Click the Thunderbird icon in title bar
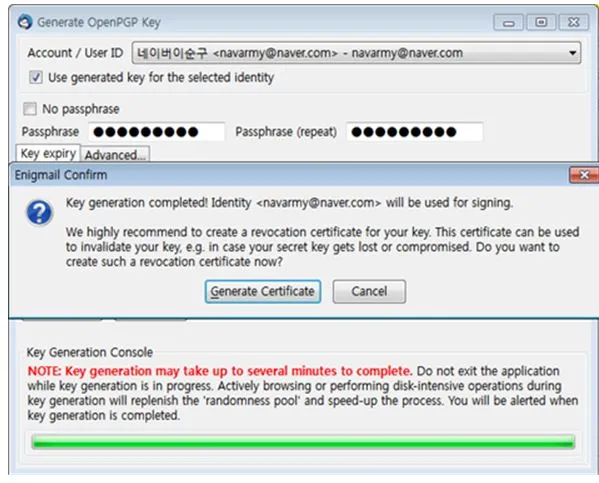The image size is (599, 483). (x=25, y=22)
